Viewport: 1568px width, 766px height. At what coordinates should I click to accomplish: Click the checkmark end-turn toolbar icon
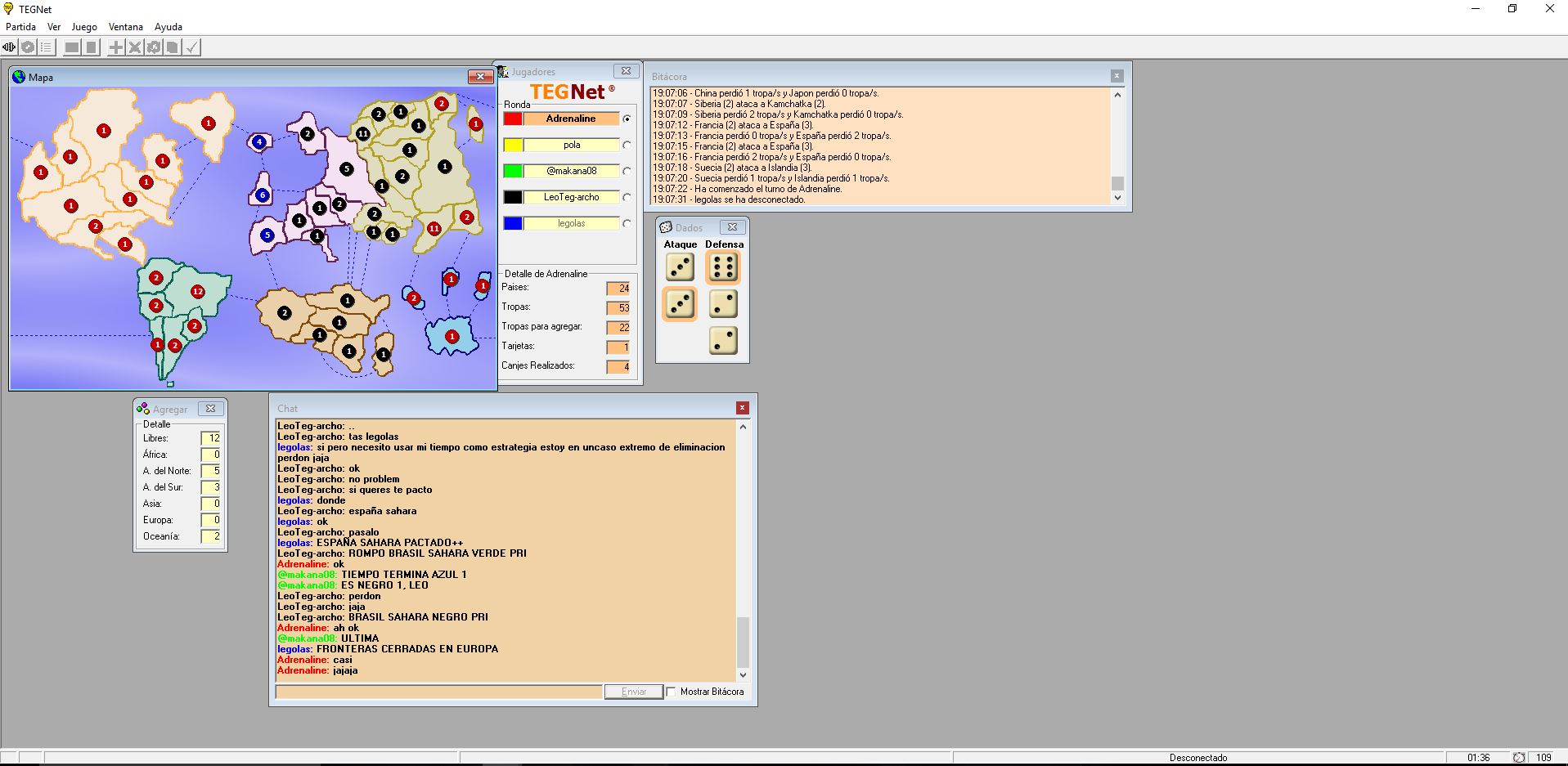(191, 47)
